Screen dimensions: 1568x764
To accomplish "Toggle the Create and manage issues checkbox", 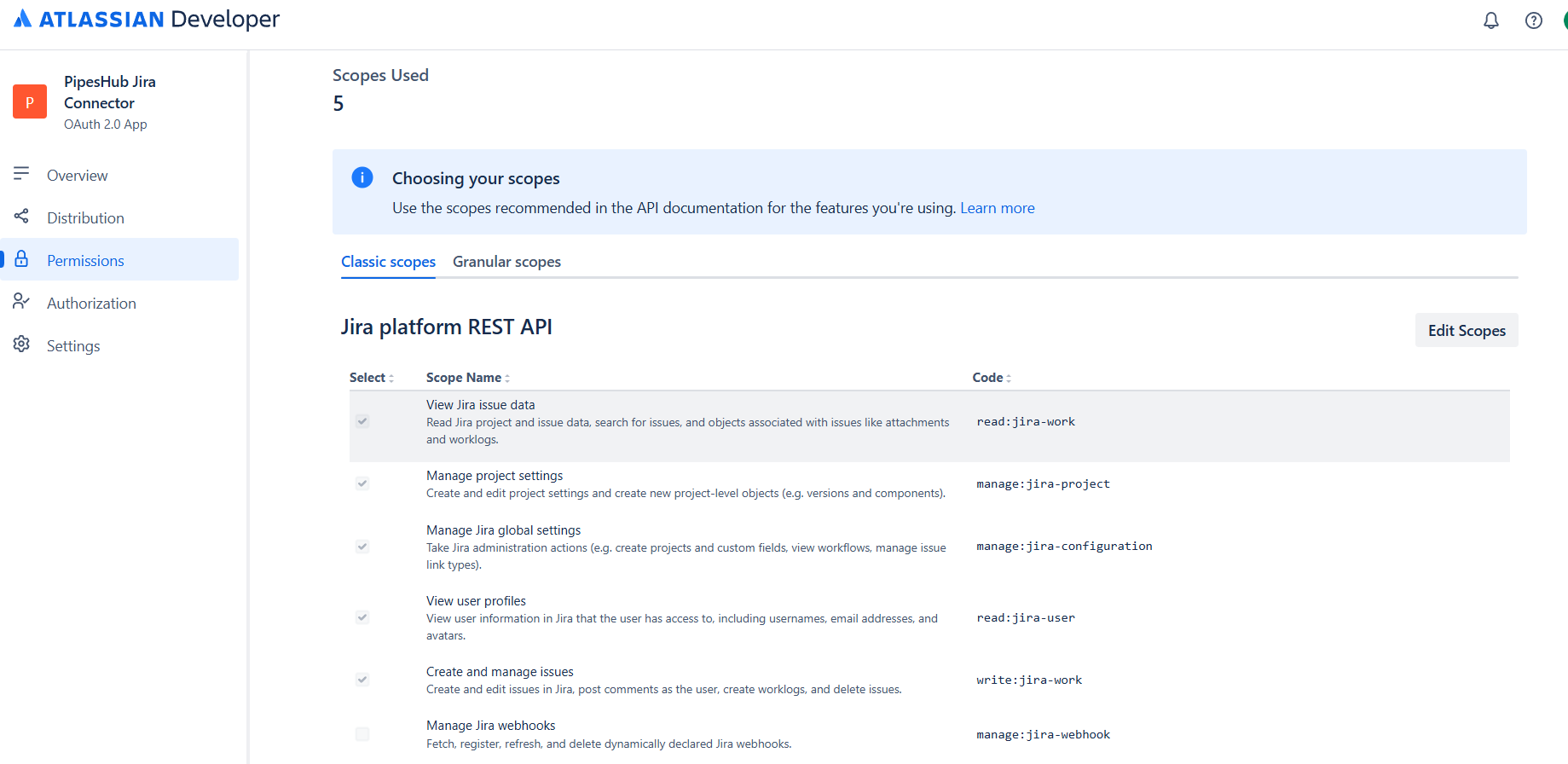I will point(362,680).
